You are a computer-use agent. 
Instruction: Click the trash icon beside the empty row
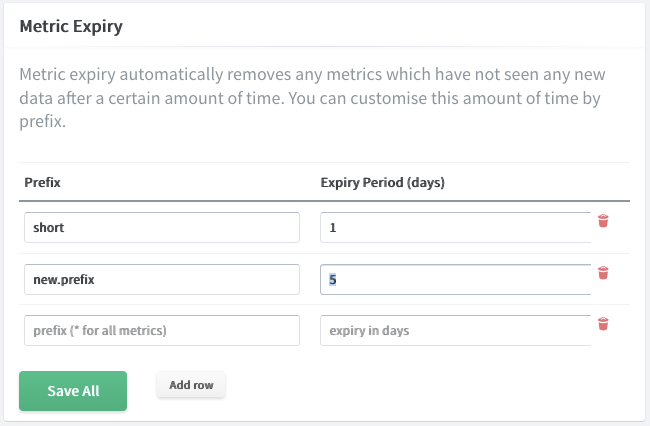click(x=603, y=324)
